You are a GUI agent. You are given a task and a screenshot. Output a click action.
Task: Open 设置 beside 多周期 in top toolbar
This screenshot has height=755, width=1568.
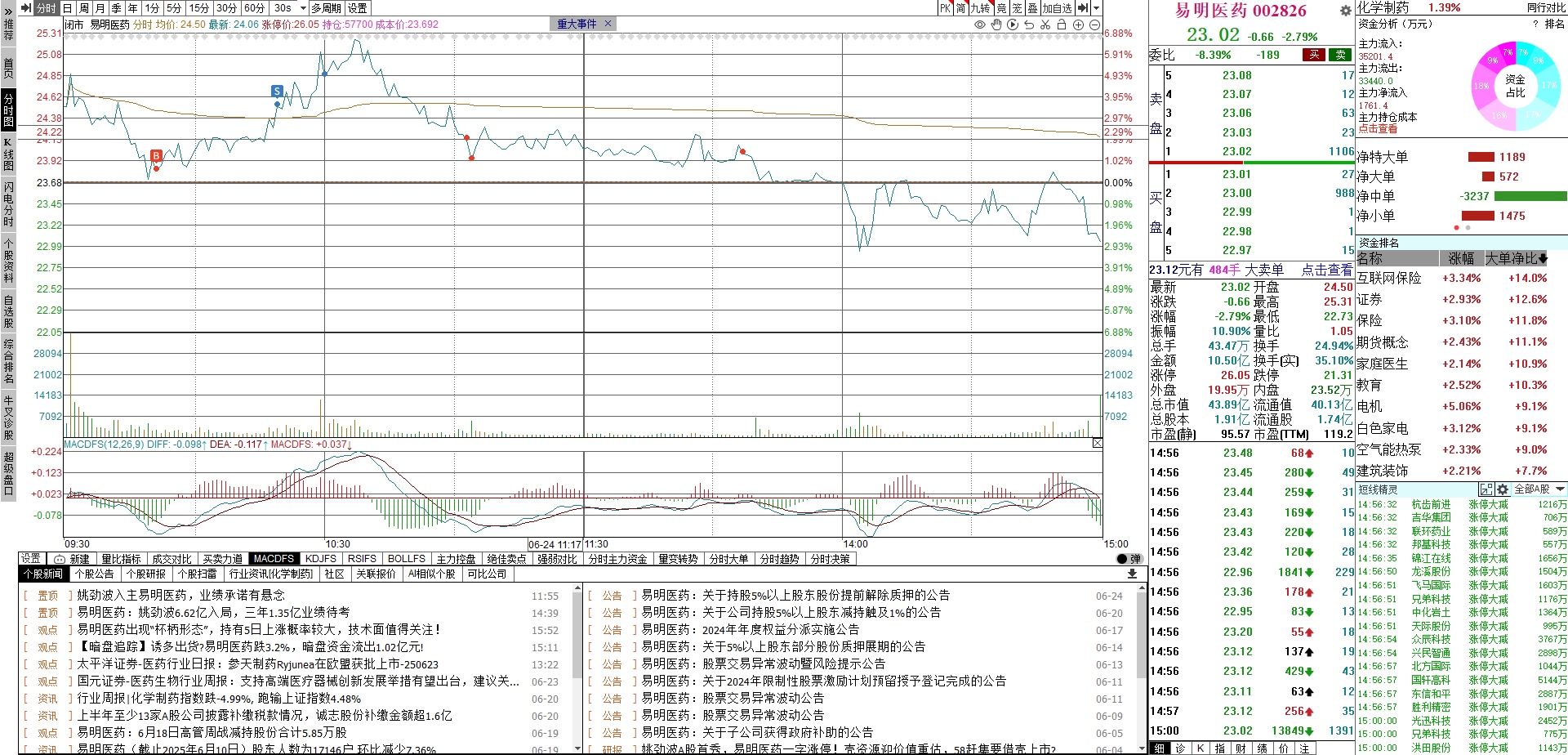357,8
